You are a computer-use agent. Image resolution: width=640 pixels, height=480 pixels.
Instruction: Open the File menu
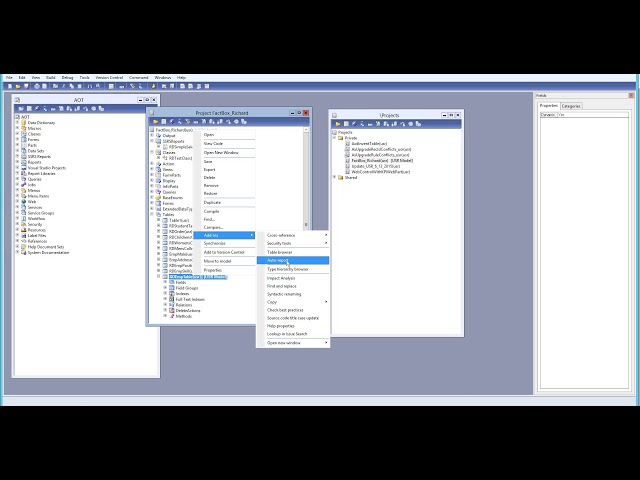click(9, 78)
